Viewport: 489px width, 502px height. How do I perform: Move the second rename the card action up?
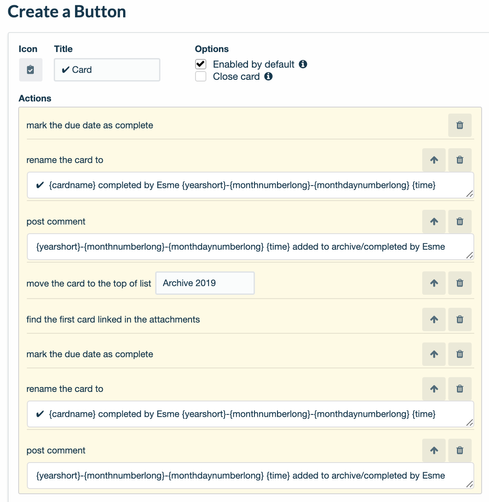(434, 389)
